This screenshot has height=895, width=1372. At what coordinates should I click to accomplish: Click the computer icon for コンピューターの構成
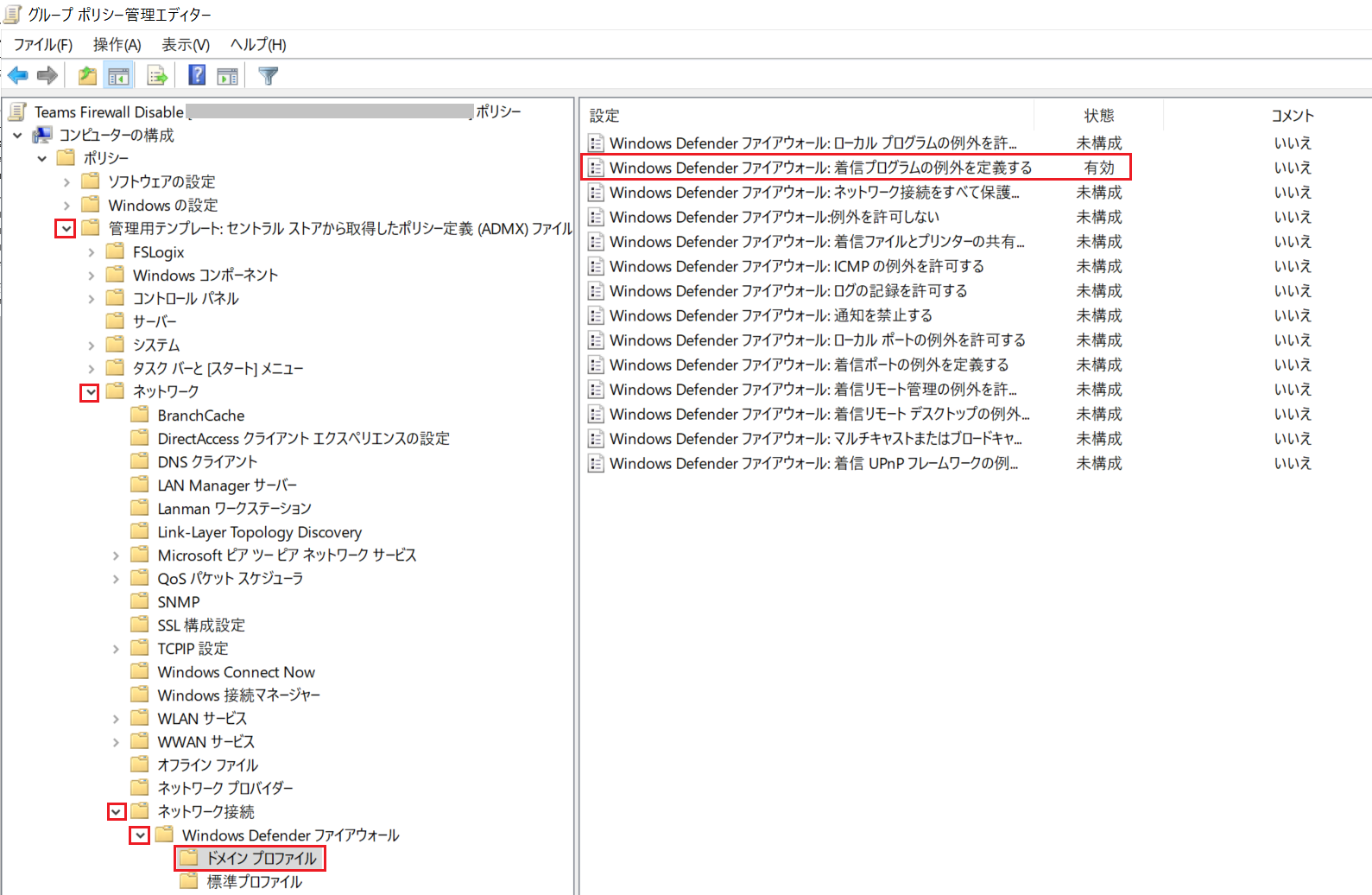coord(42,135)
